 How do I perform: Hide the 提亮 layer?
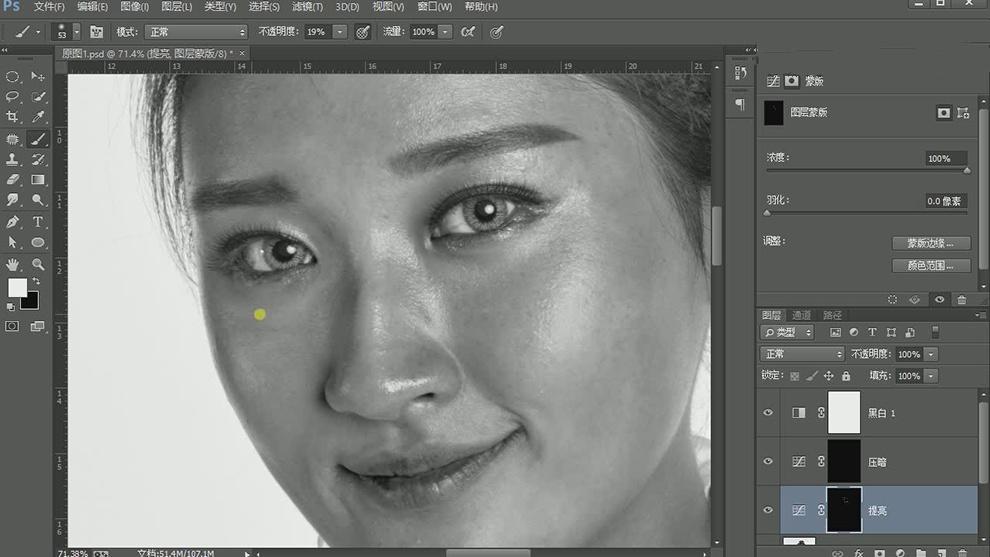coord(768,510)
